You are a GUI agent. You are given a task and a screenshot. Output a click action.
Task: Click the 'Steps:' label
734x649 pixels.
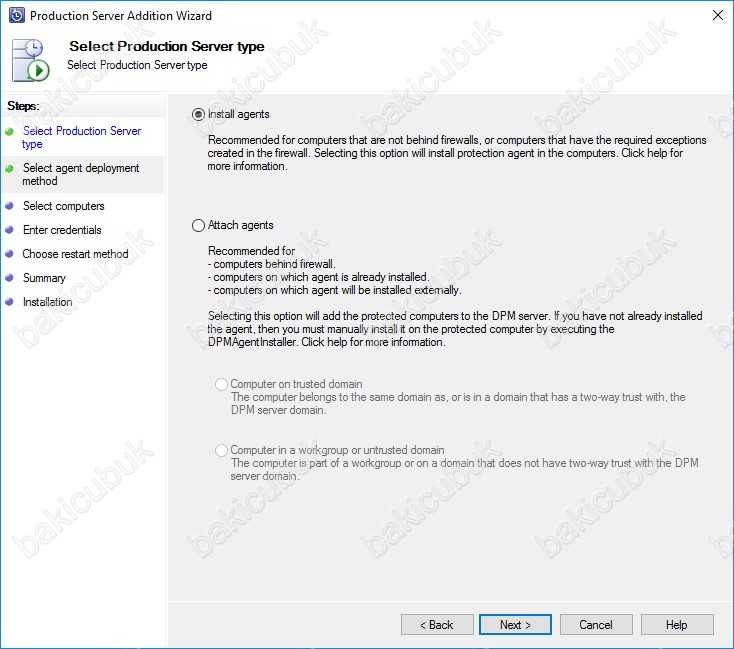coord(23,106)
